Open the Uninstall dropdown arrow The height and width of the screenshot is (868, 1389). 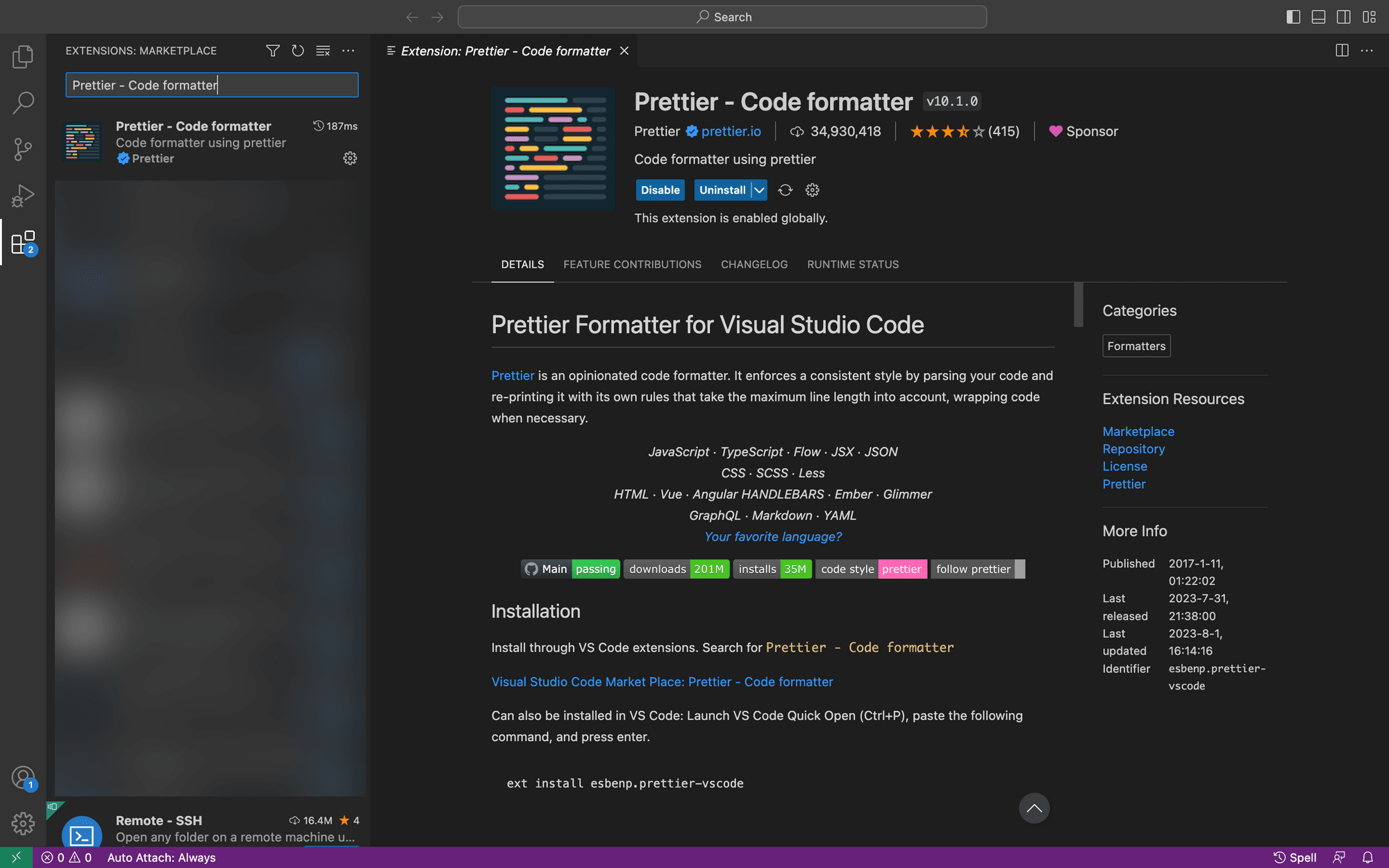coord(758,190)
